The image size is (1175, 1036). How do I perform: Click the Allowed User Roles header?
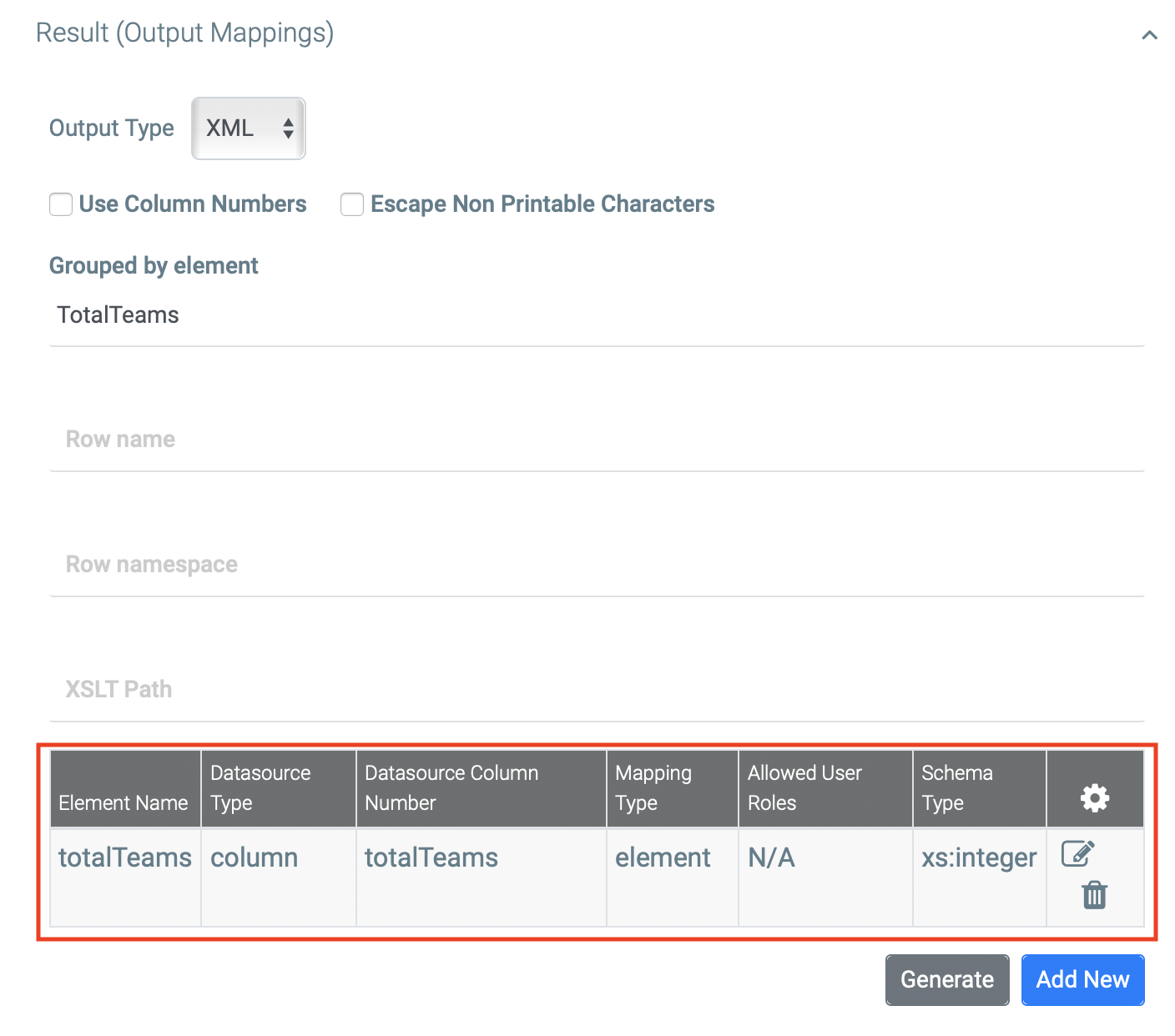[825, 789]
